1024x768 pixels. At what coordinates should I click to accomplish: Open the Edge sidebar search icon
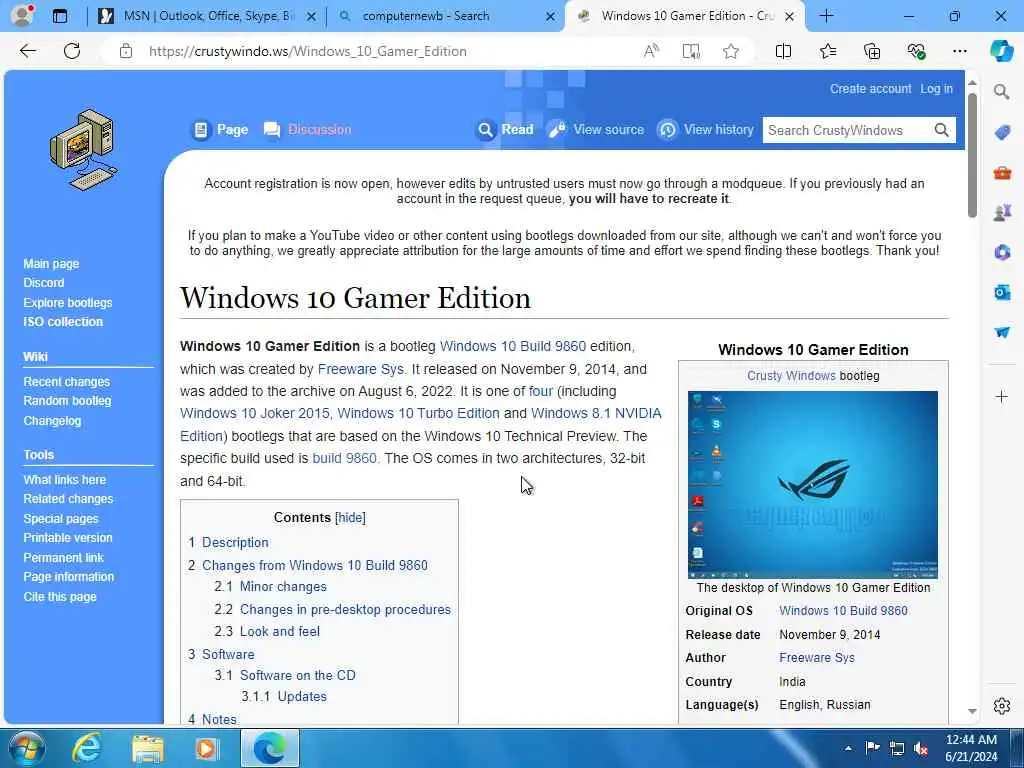[1001, 91]
